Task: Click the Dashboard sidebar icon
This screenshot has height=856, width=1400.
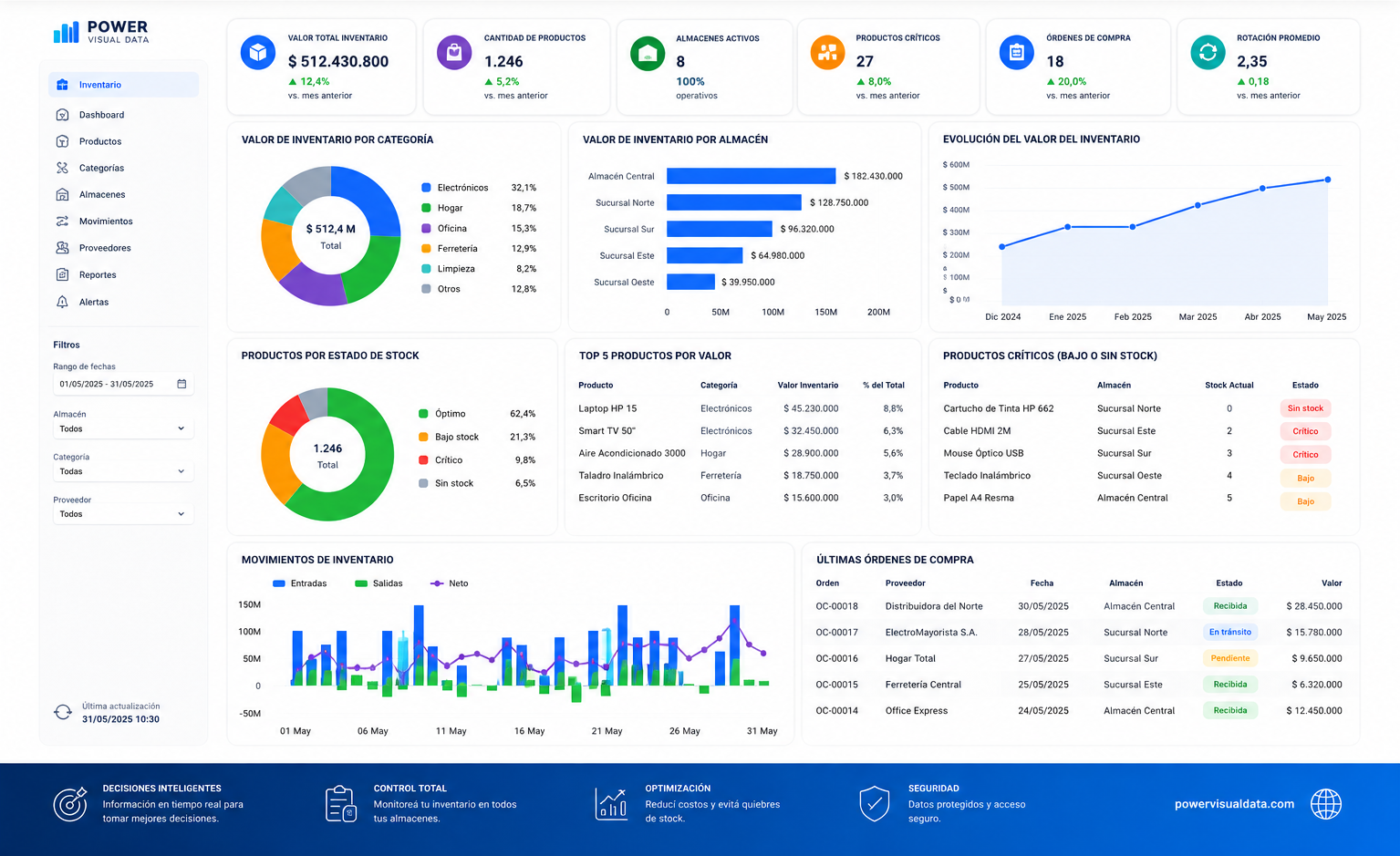Action: click(x=62, y=115)
